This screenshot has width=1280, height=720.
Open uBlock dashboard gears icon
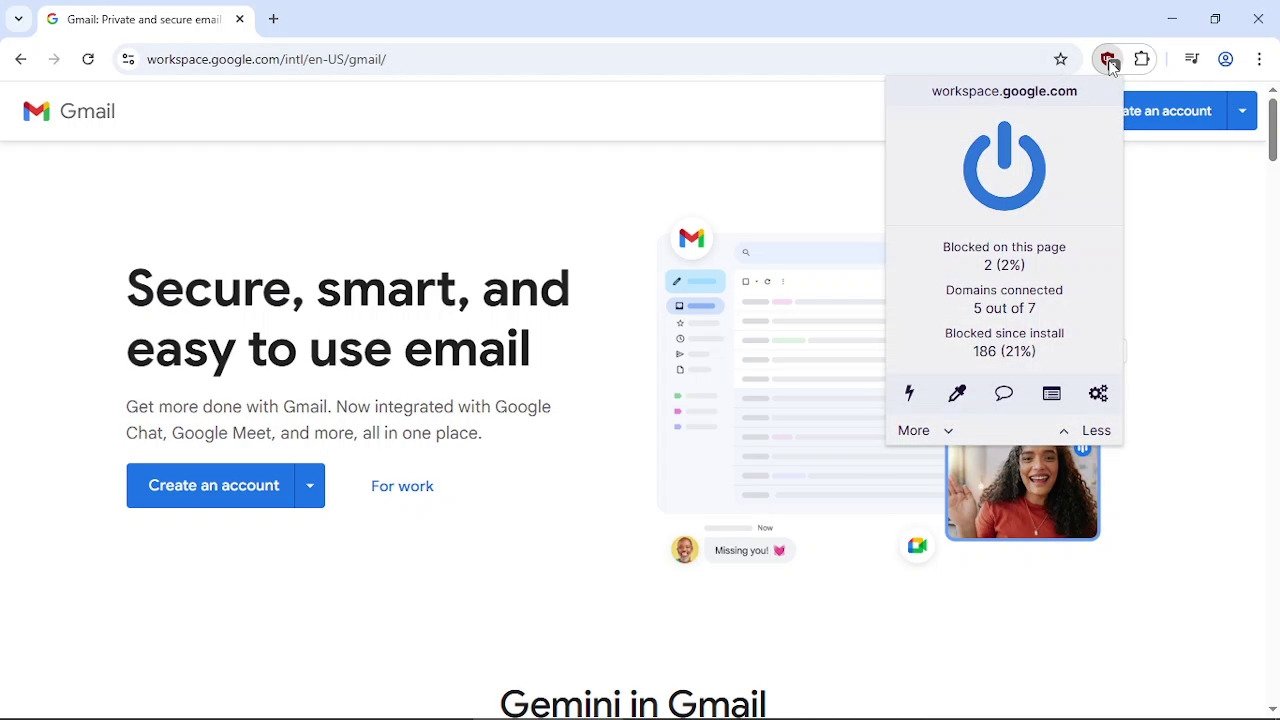(1098, 394)
